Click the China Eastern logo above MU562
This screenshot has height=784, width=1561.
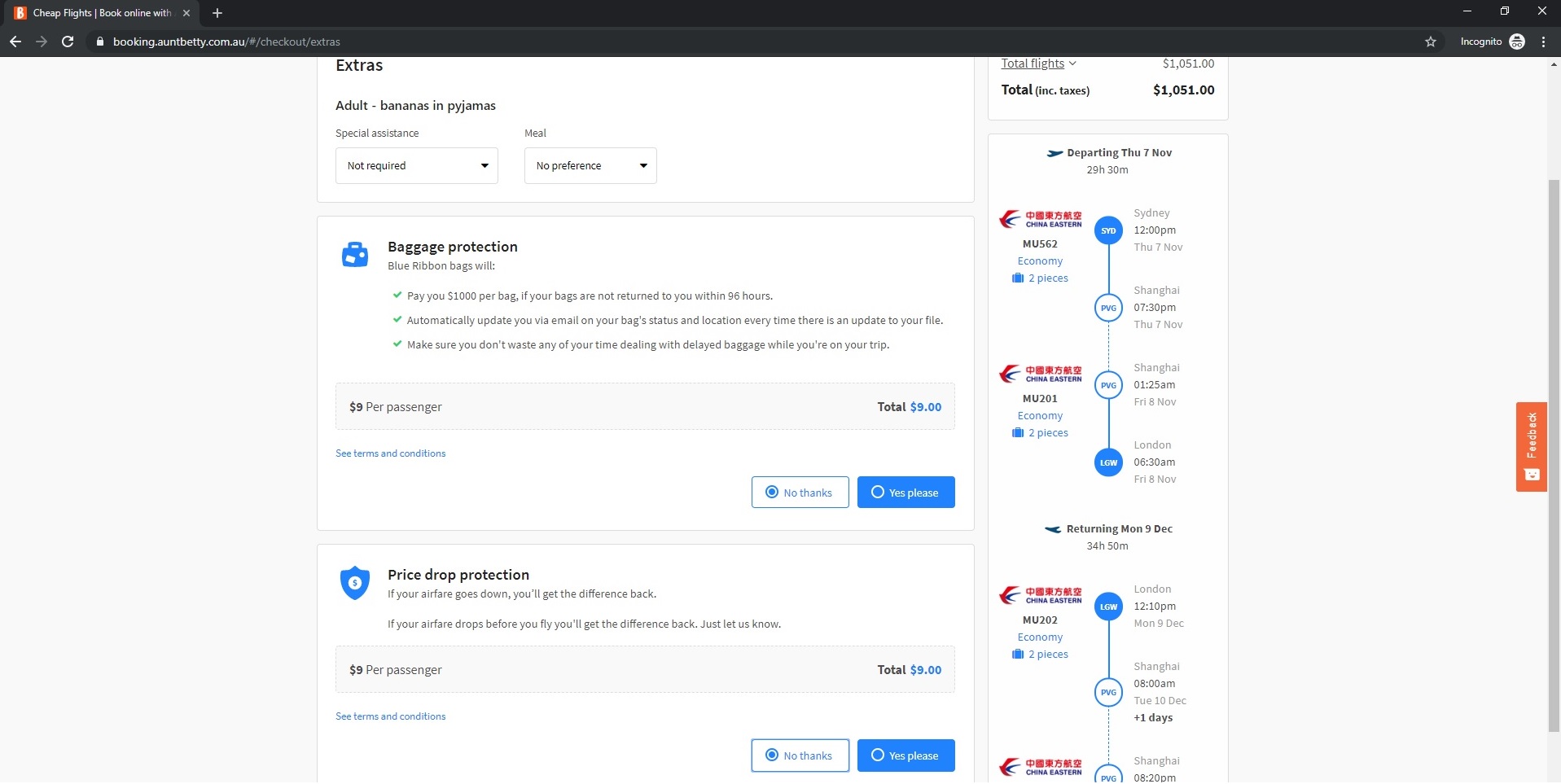(x=1041, y=219)
